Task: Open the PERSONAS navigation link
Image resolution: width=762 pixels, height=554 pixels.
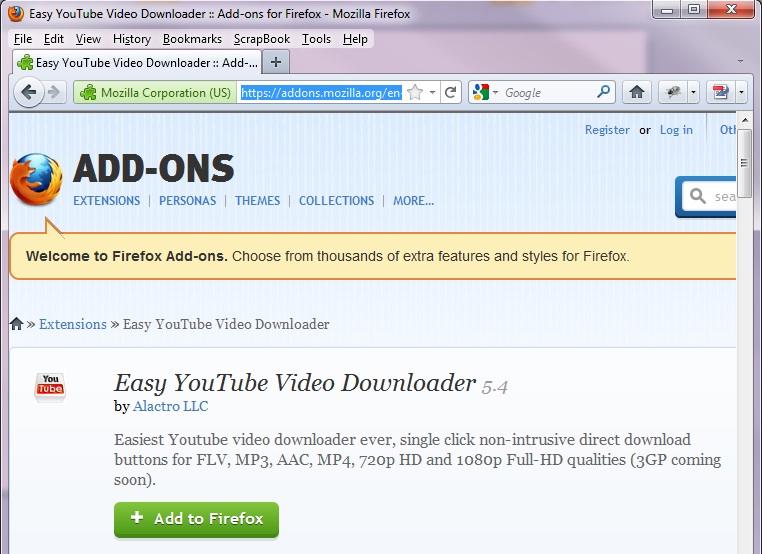Action: (188, 201)
